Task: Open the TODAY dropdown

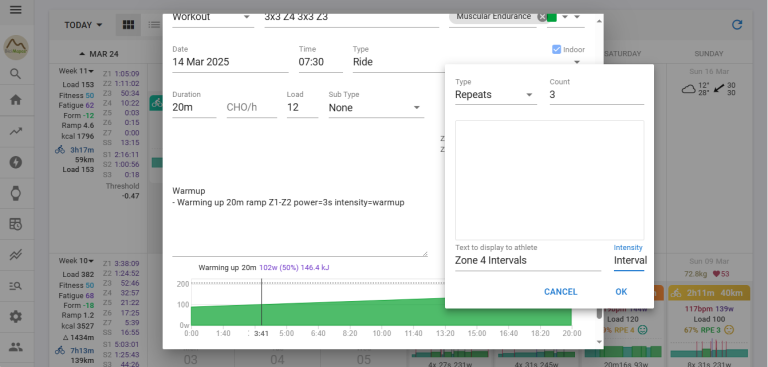Action: [x=83, y=25]
